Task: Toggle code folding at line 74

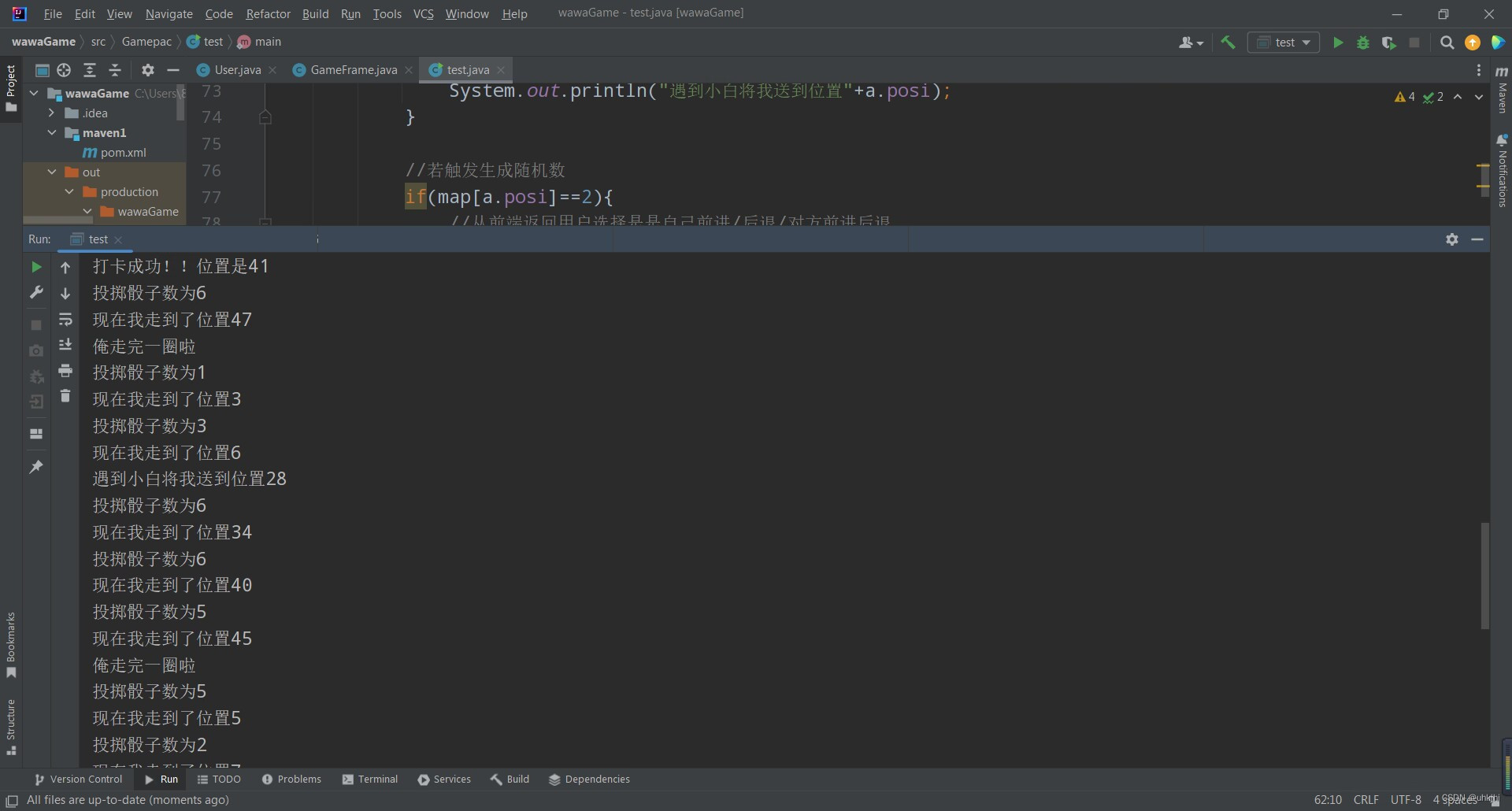Action: (x=265, y=117)
